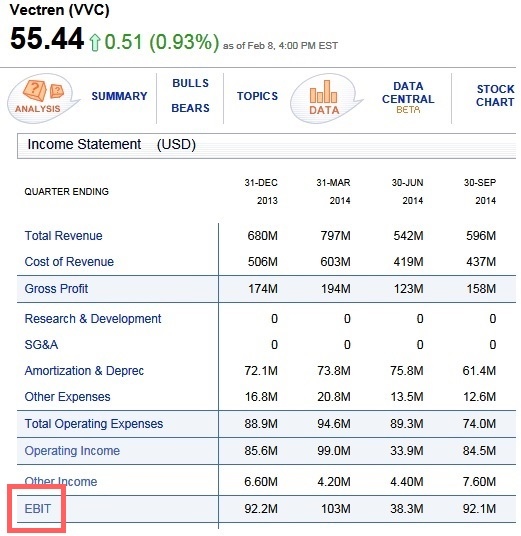
Task: Click the SG&A link
Action: tap(41, 345)
